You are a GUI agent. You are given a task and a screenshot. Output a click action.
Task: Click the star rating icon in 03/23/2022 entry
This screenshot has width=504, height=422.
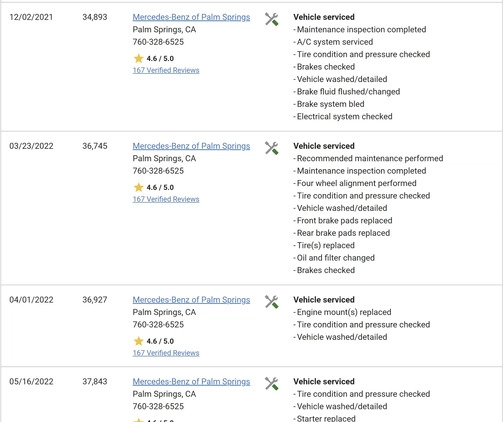click(138, 187)
